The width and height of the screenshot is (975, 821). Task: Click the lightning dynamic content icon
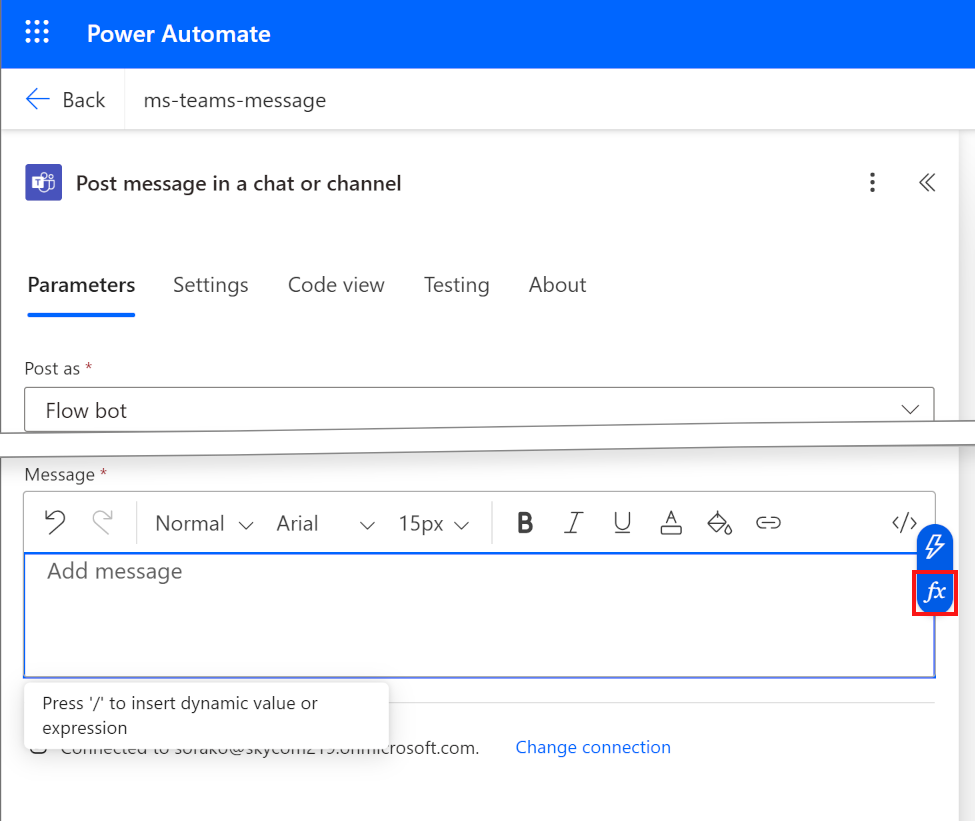(x=935, y=547)
